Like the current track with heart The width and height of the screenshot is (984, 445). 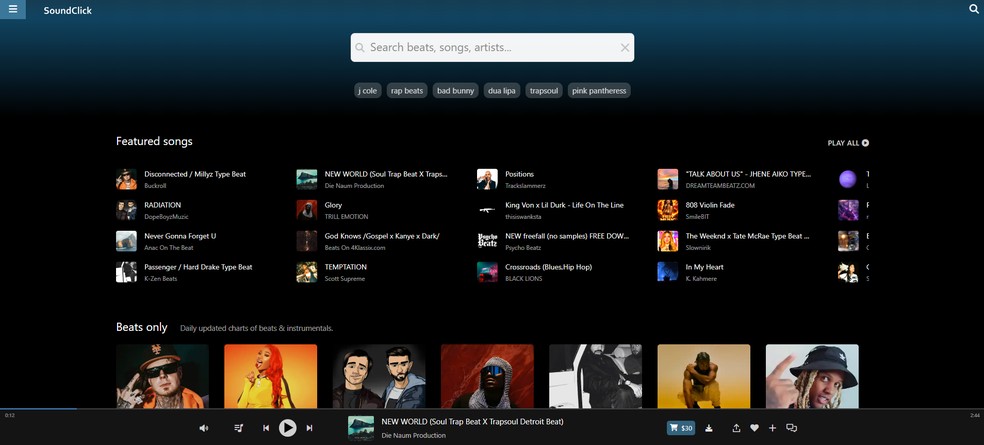point(754,428)
